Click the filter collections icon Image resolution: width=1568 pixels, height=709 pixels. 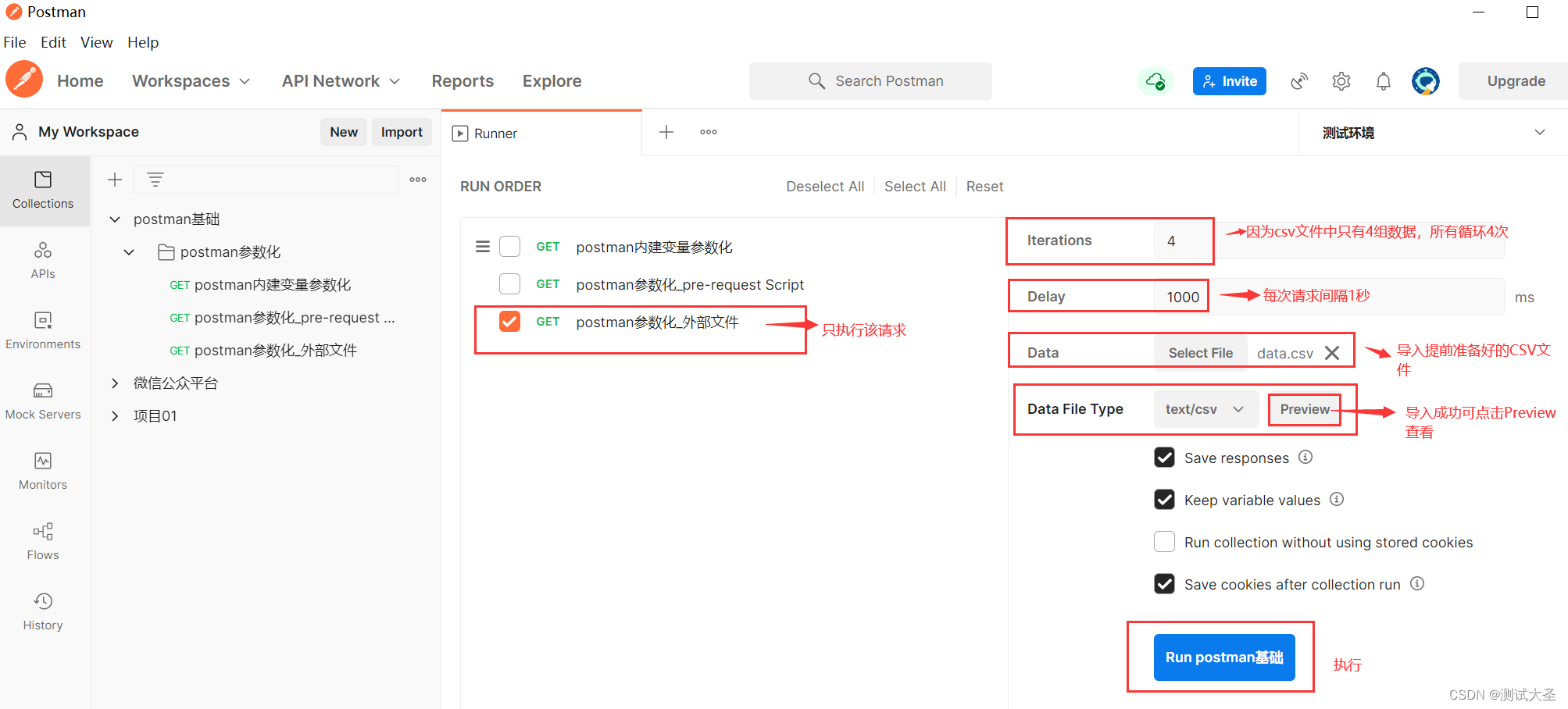(155, 180)
